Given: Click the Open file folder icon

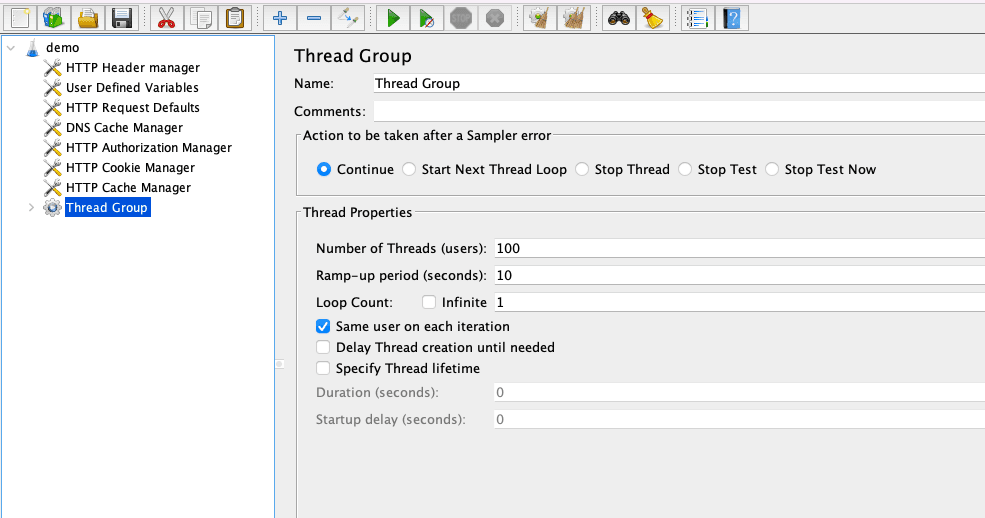Looking at the screenshot, I should (x=87, y=18).
